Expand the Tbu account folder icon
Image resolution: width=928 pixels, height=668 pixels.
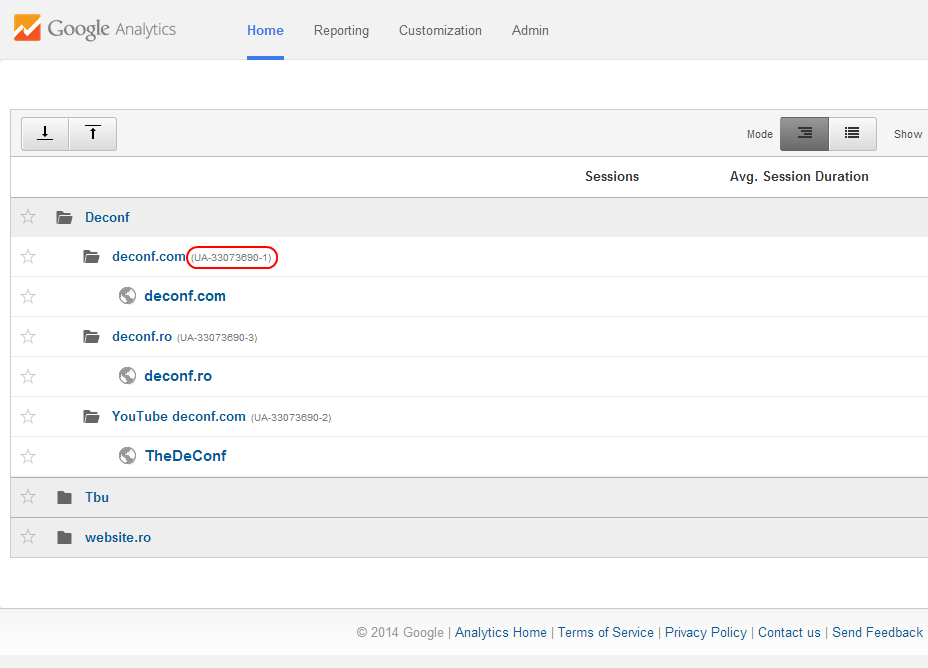point(64,497)
